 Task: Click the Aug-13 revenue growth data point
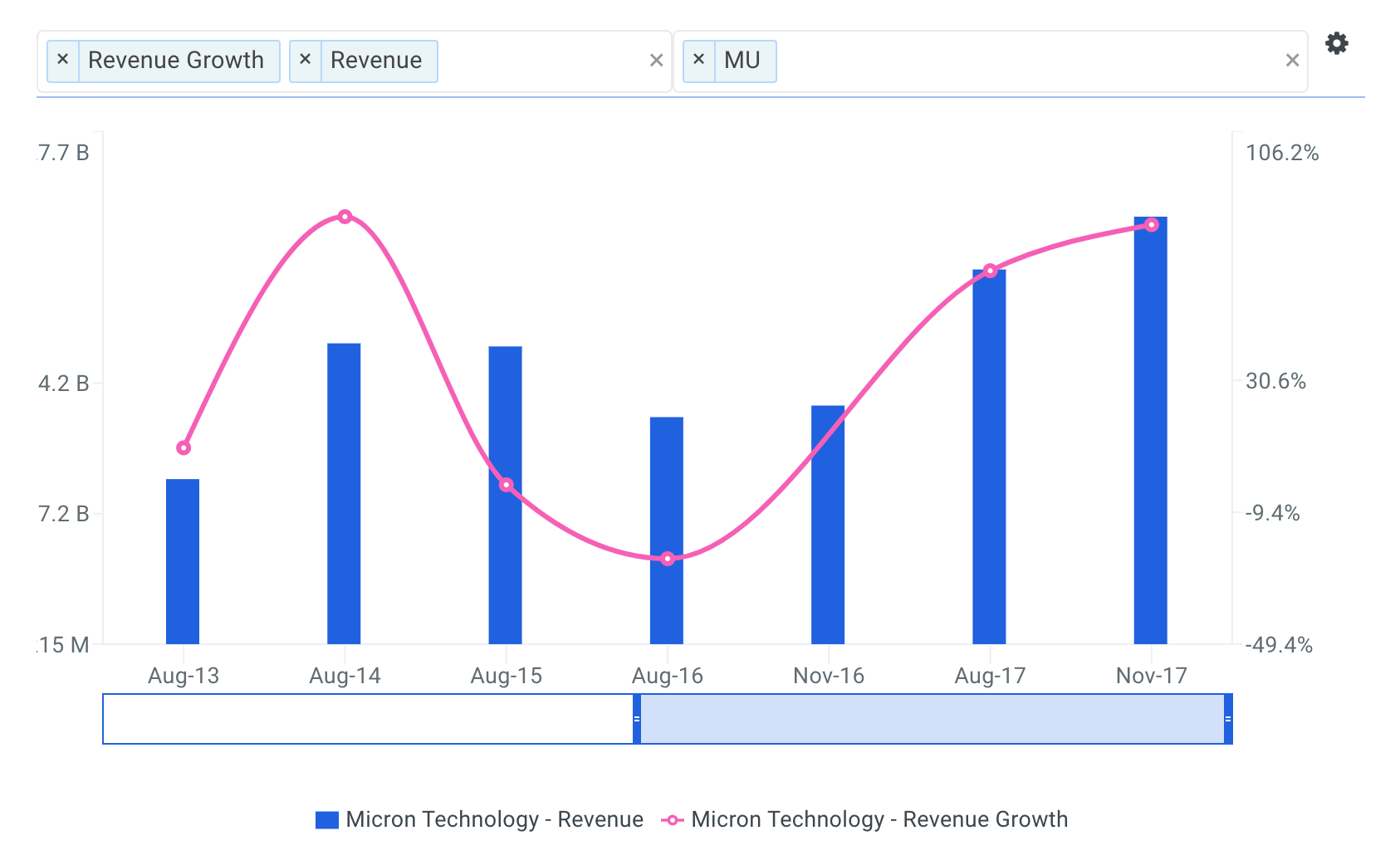[x=184, y=448]
